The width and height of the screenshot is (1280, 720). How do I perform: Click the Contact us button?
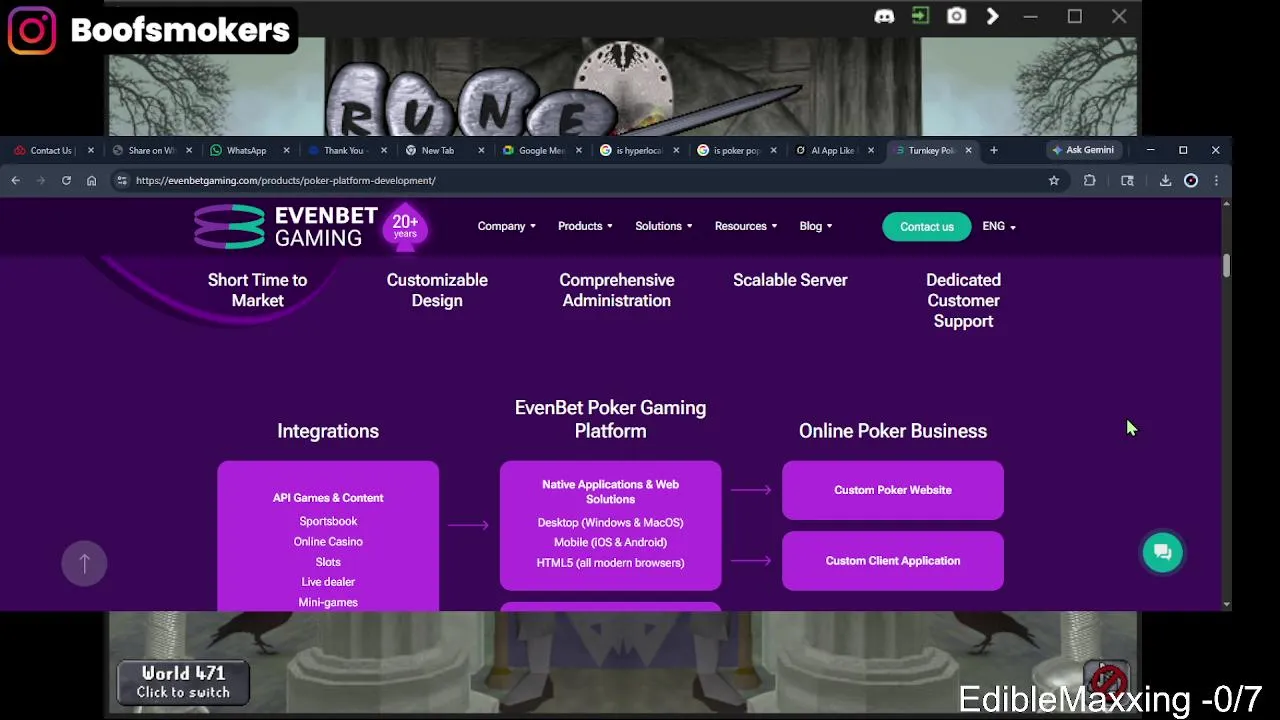click(x=926, y=226)
